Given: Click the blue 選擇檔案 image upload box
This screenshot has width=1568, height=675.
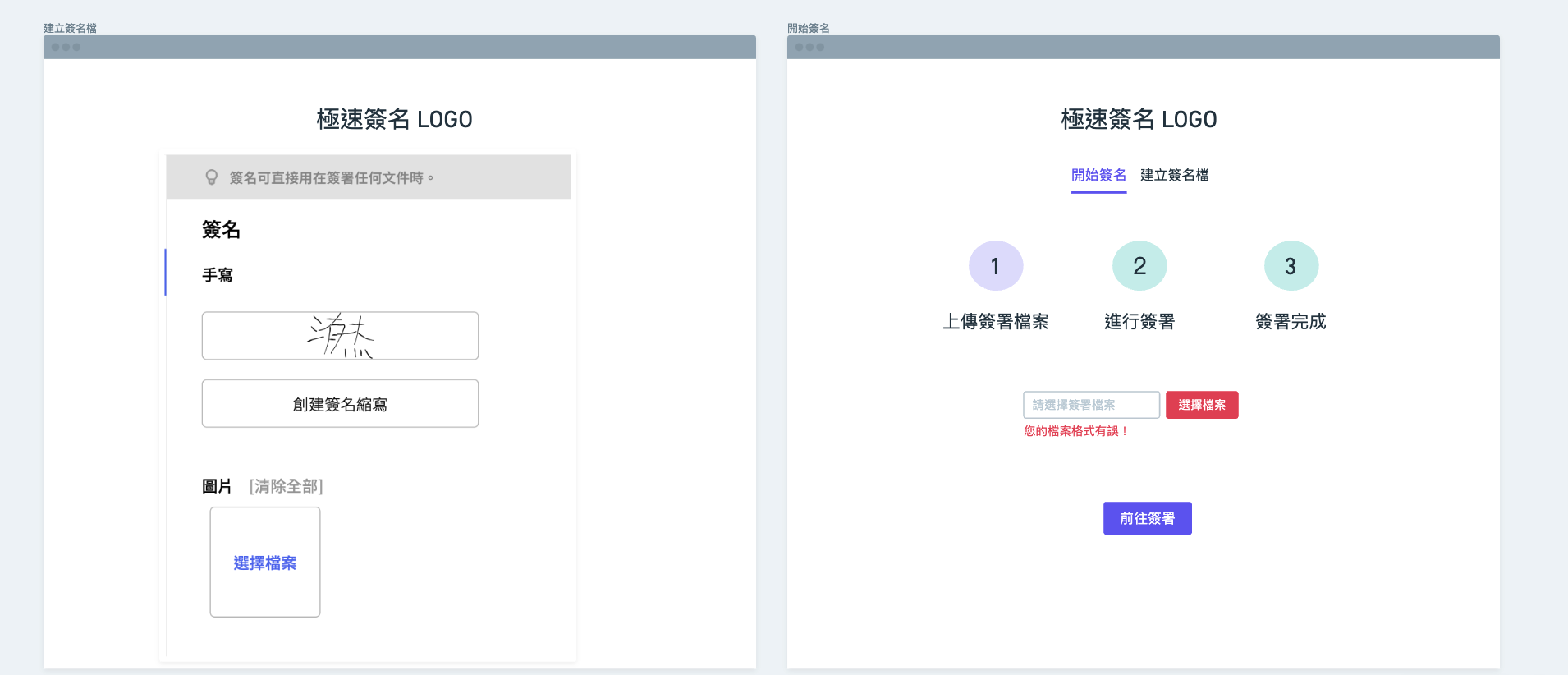Looking at the screenshot, I should [265, 562].
